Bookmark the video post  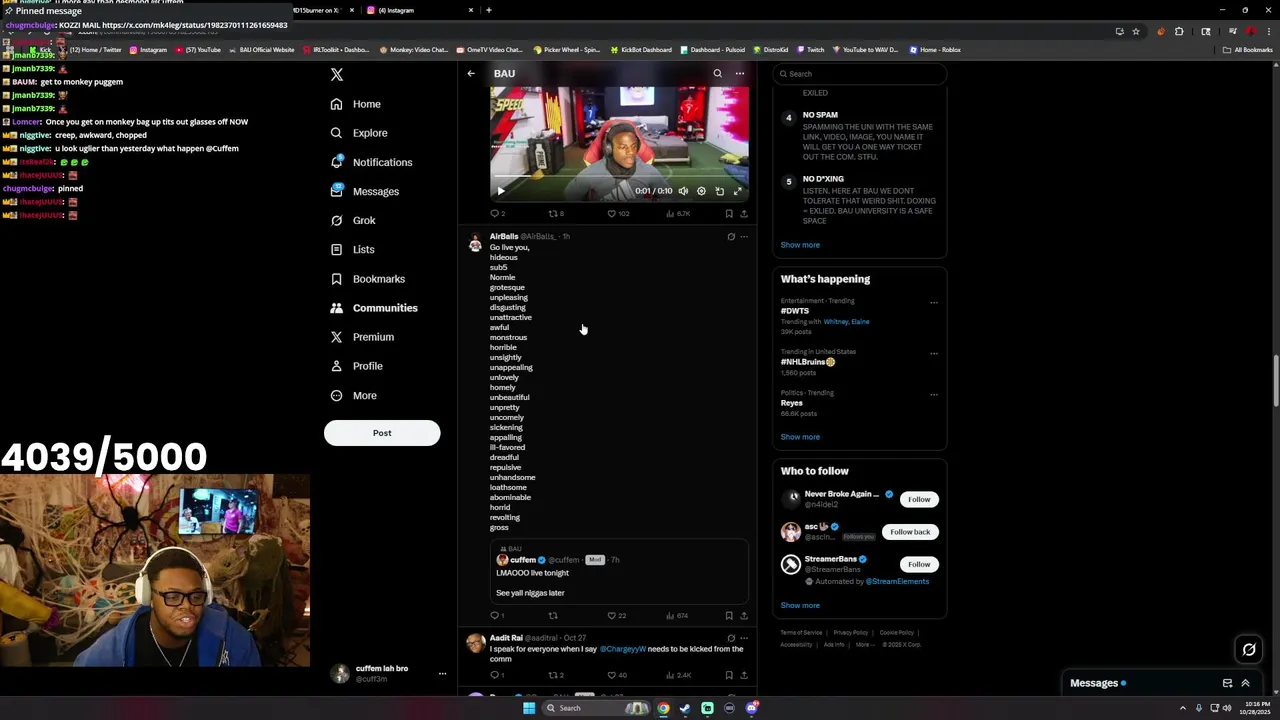pyautogui.click(x=729, y=214)
